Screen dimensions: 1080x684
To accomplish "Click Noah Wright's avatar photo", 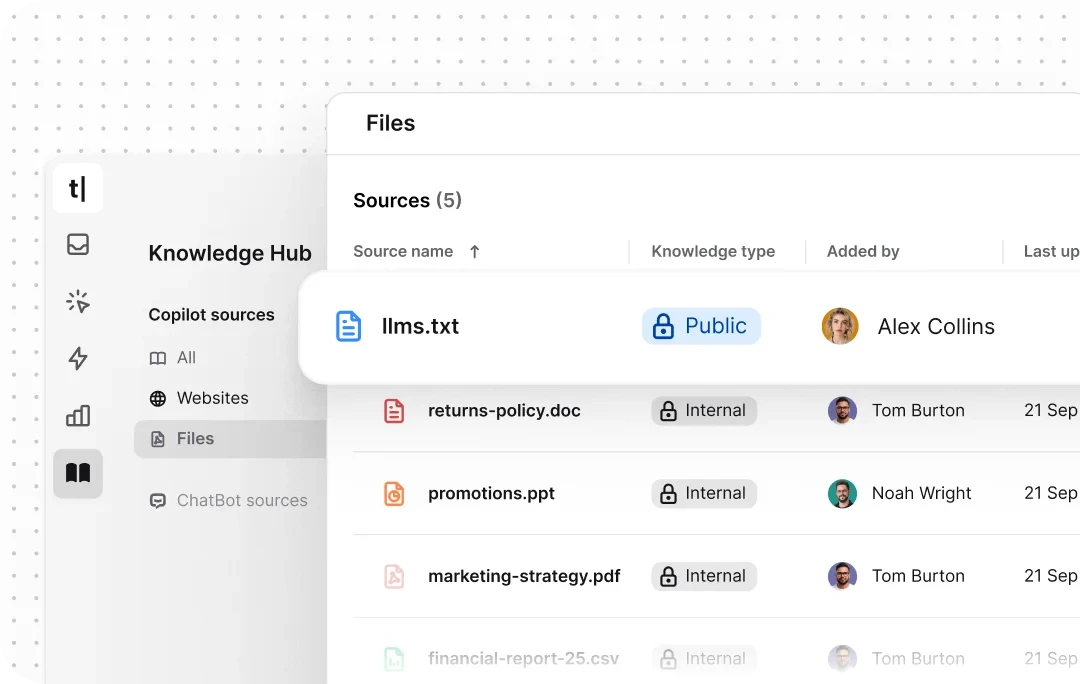I will [843, 493].
